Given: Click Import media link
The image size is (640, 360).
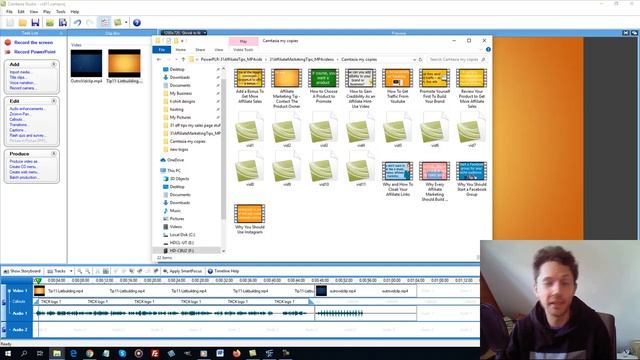Looking at the screenshot, I should 20,72.
